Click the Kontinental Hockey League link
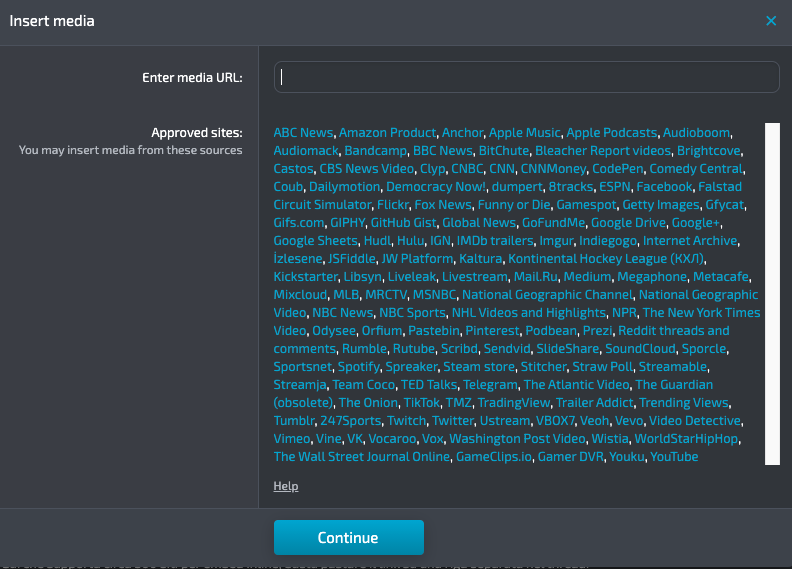Screen dimensions: 792x569 coord(606,258)
